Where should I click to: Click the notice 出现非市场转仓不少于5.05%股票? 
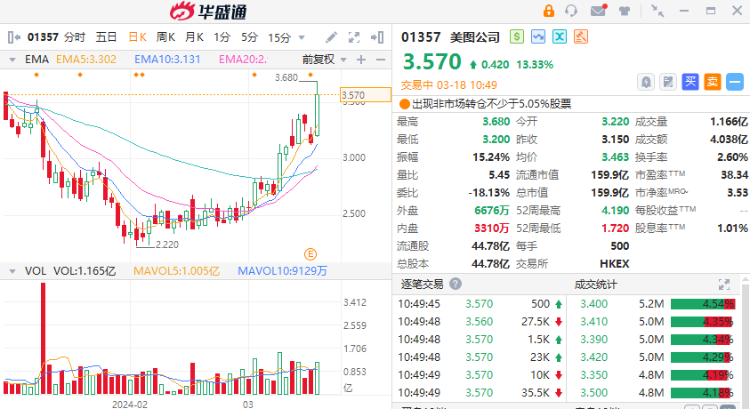click(x=492, y=104)
